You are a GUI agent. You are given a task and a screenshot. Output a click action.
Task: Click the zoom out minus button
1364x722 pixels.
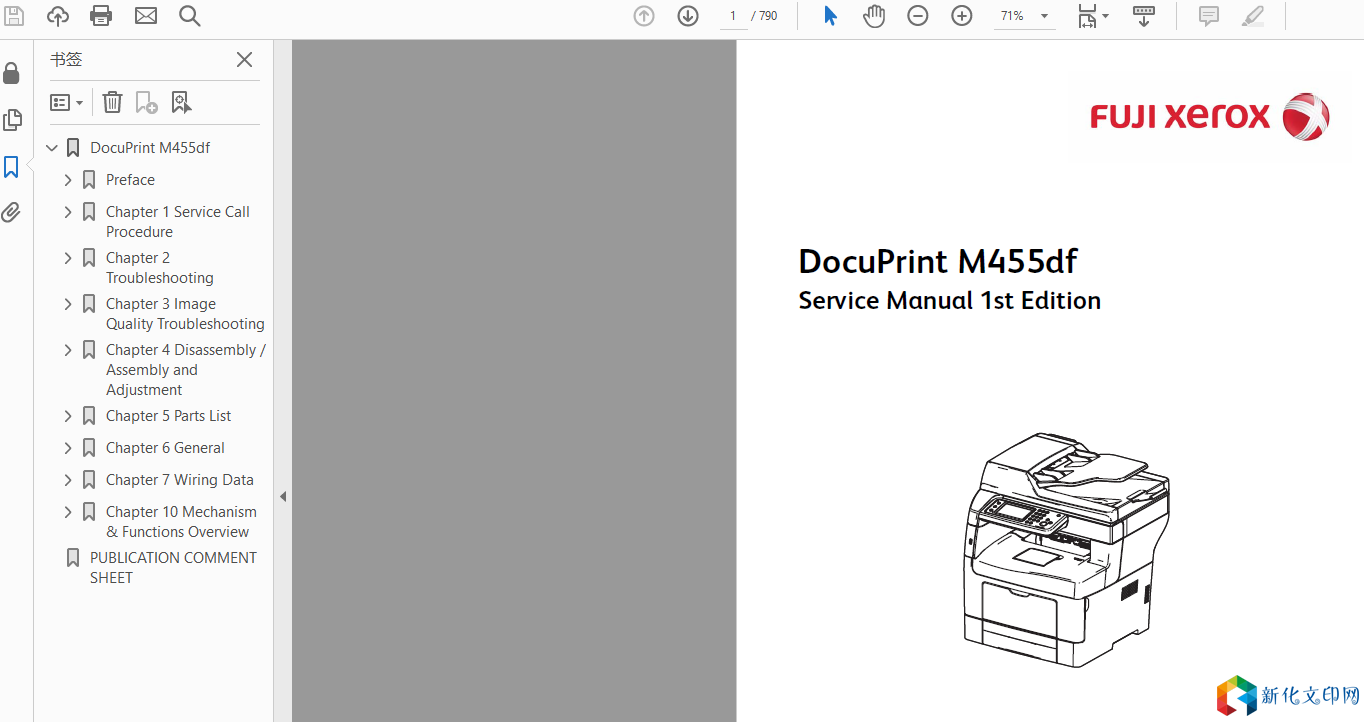[x=917, y=16]
